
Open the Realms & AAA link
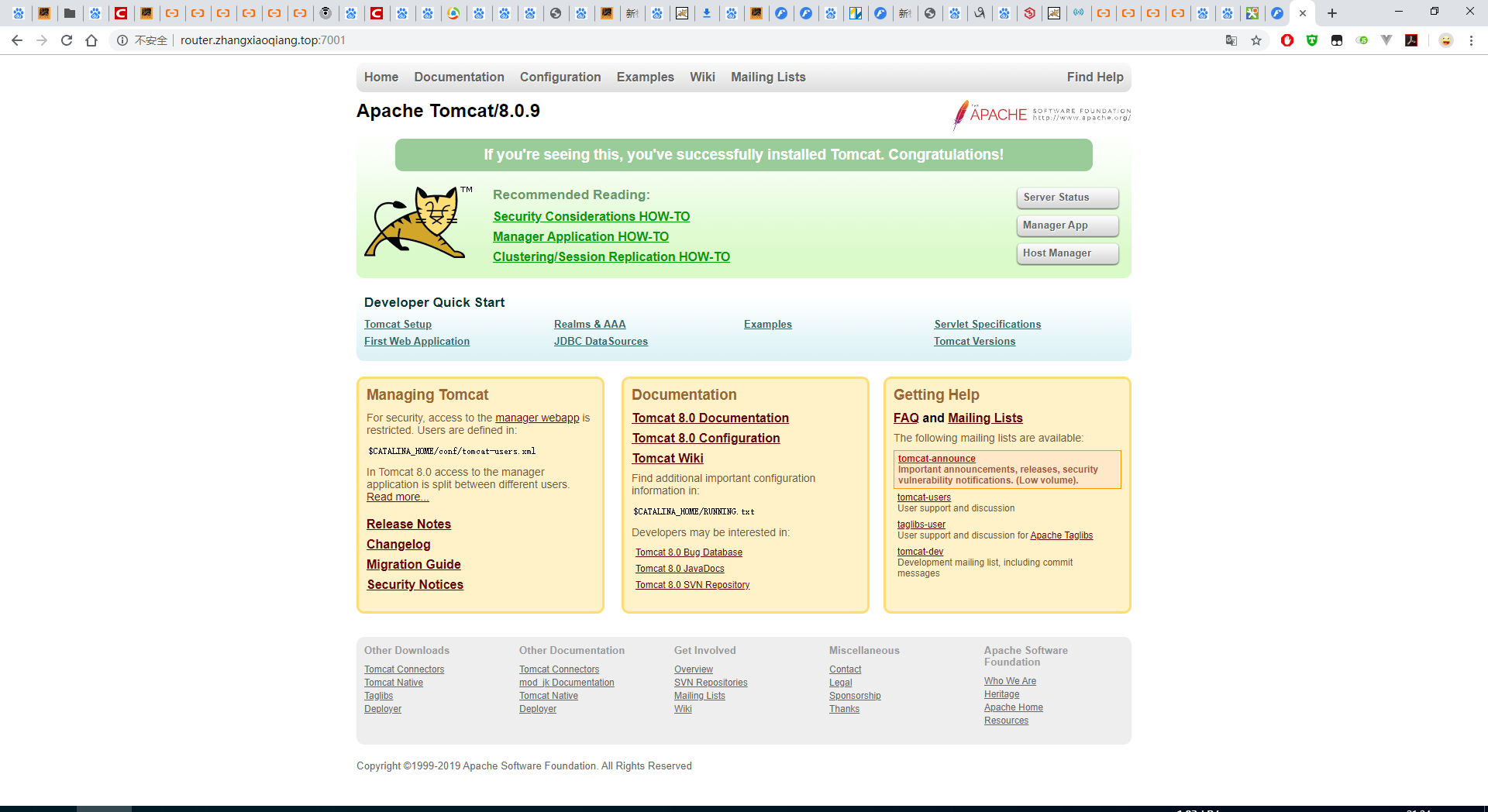coord(590,325)
